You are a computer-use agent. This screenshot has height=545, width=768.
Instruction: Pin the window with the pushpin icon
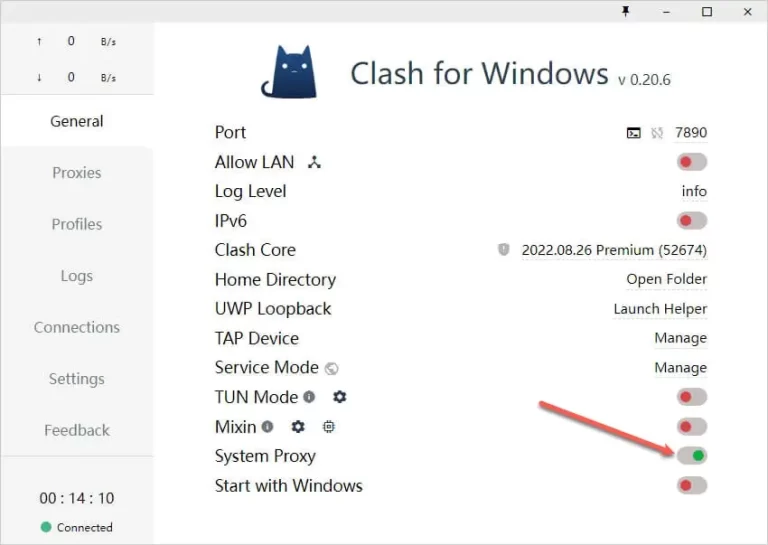click(626, 11)
